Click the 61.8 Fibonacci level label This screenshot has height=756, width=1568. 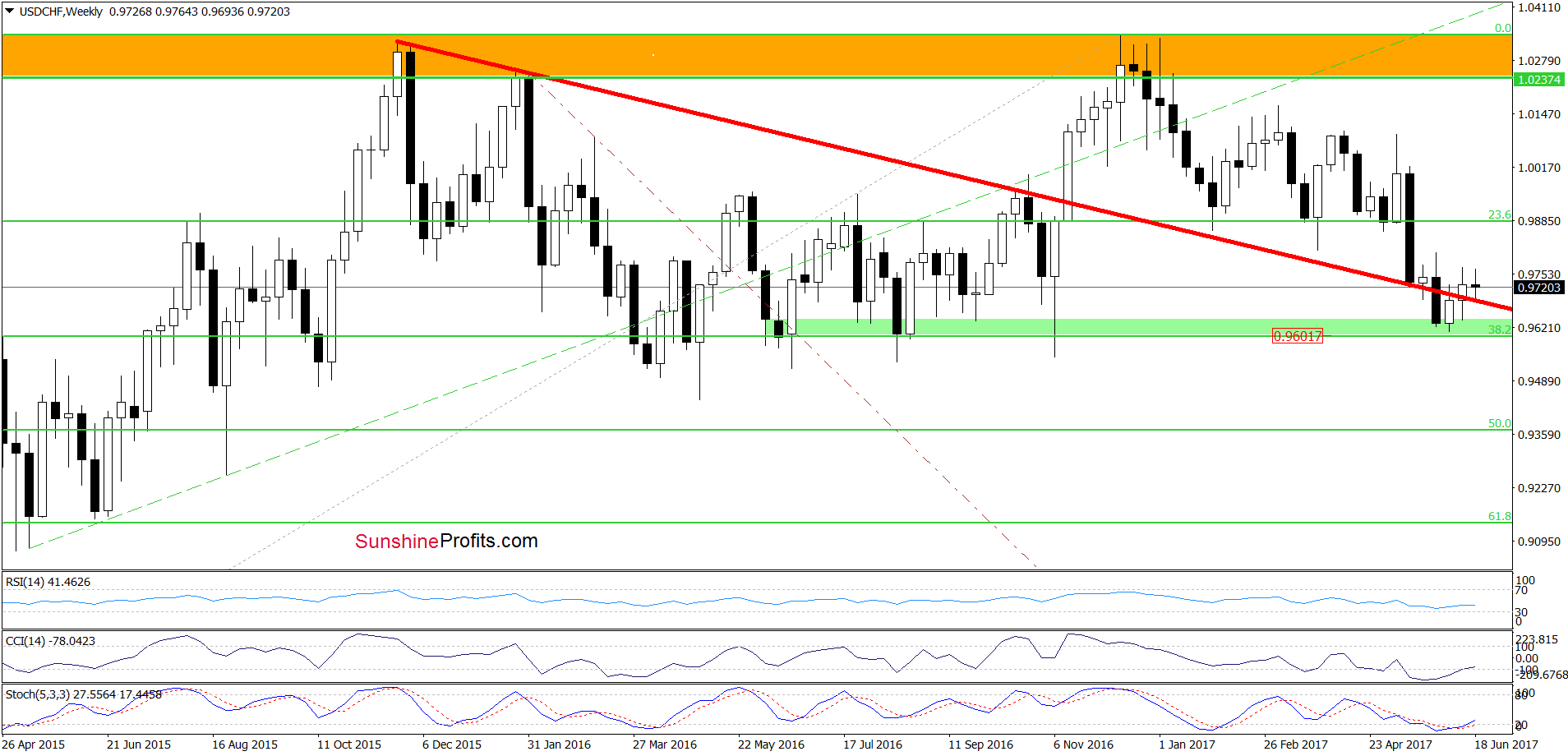[x=1499, y=516]
